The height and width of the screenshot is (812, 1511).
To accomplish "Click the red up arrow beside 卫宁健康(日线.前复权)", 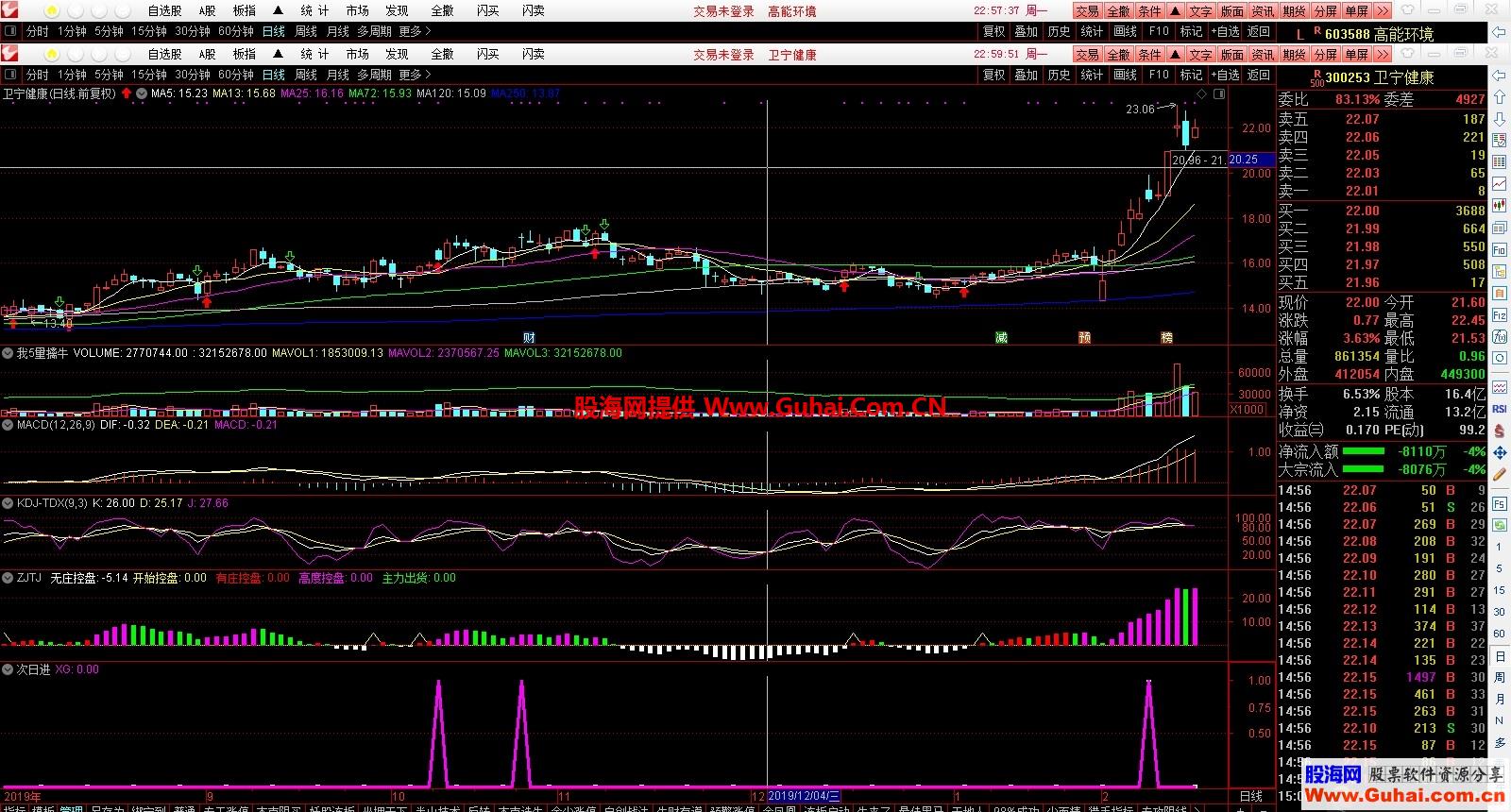I will click(x=127, y=93).
